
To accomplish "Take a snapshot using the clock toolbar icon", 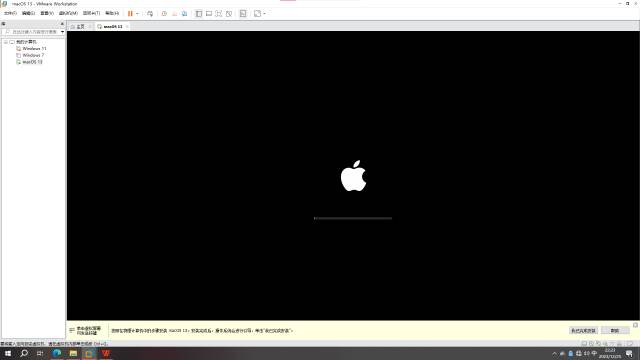I will tap(164, 13).
